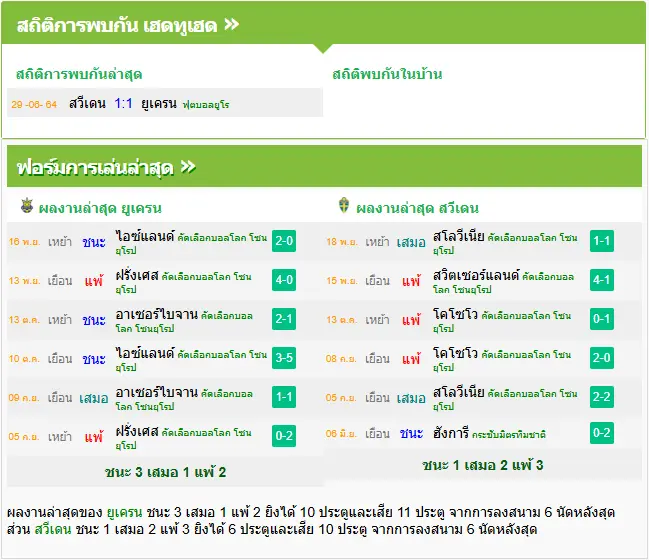Image resolution: width=649 pixels, height=560 pixels.
Task: Click the Sweden team crest icon
Action: [x=344, y=205]
